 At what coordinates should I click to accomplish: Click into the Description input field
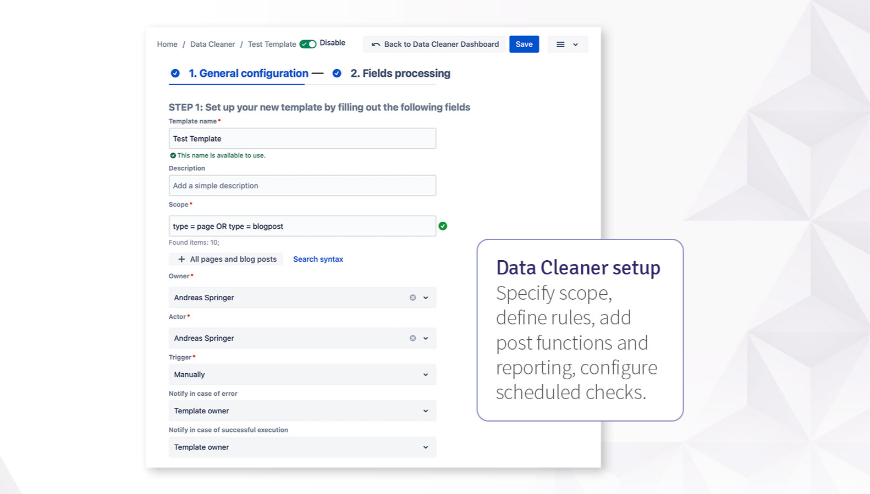pyautogui.click(x=302, y=186)
